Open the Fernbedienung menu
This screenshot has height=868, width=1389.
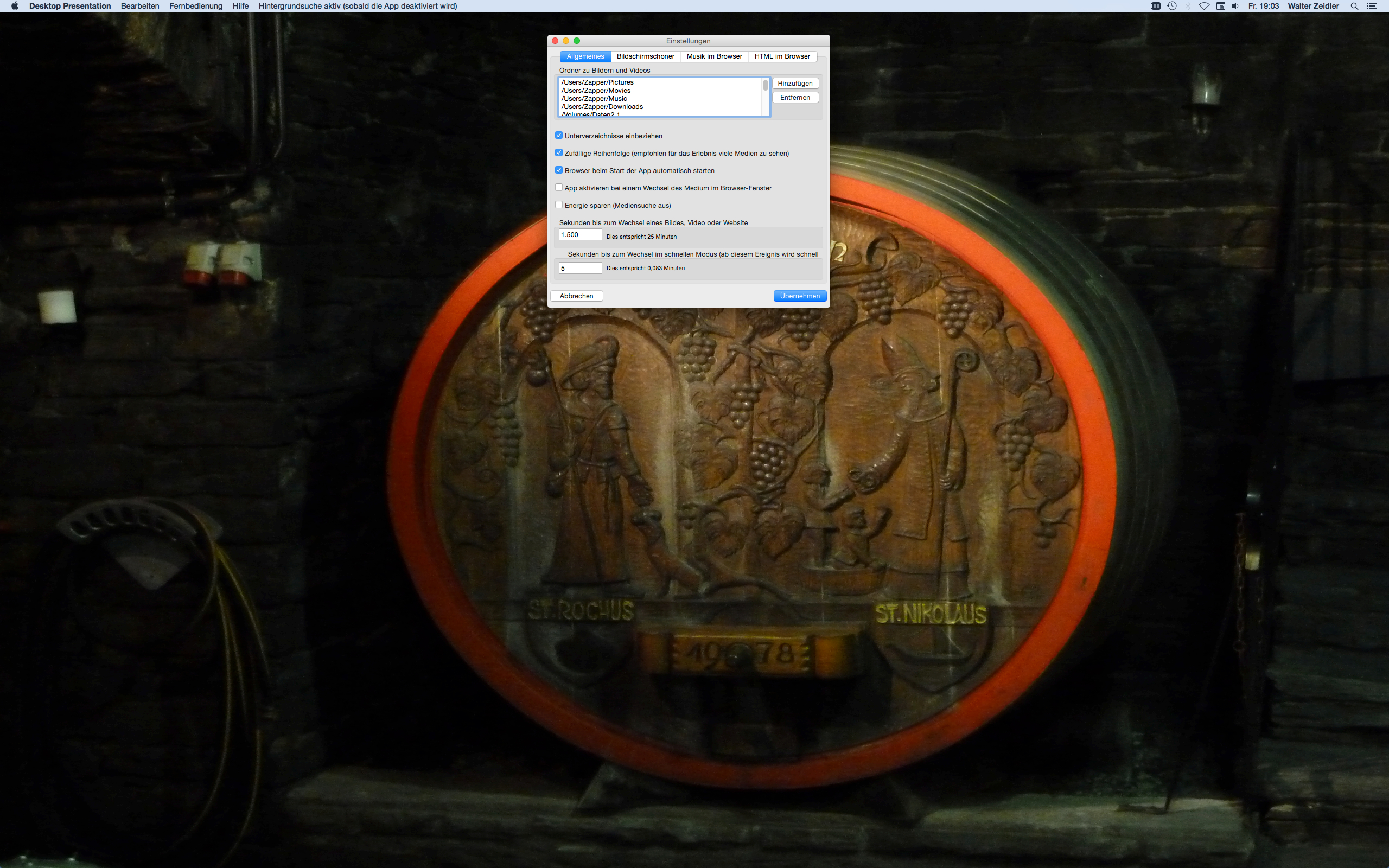coord(196,6)
